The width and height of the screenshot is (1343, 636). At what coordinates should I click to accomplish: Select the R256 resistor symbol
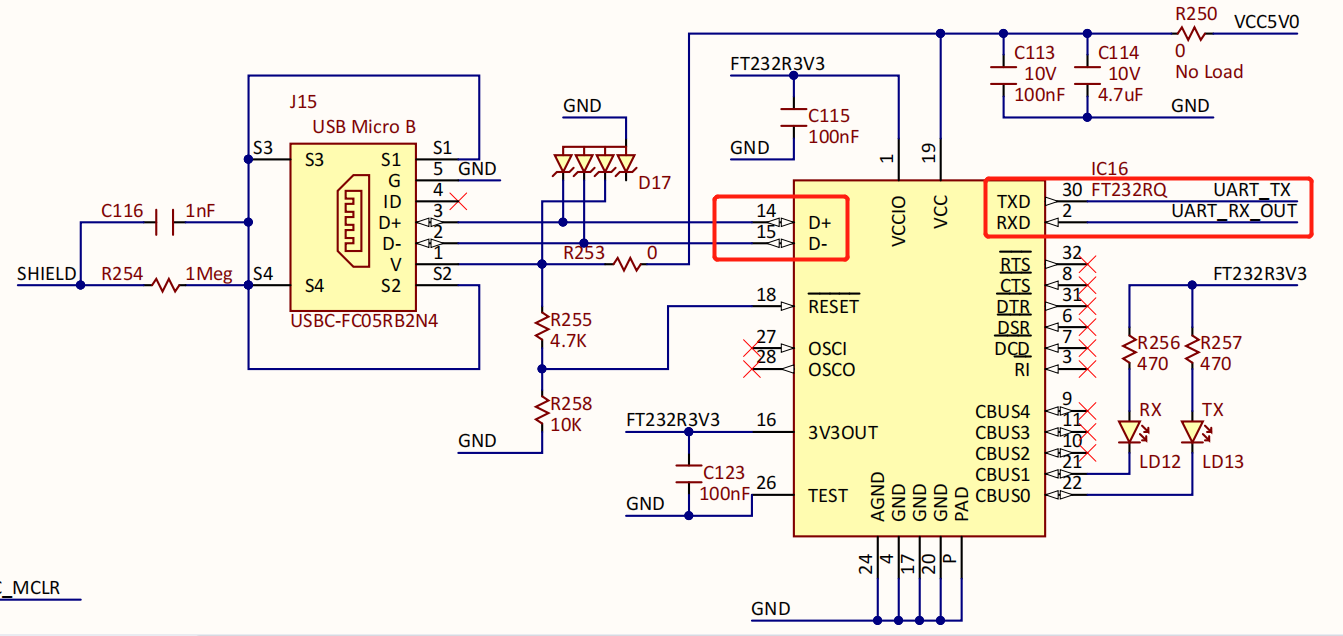[x=1130, y=348]
